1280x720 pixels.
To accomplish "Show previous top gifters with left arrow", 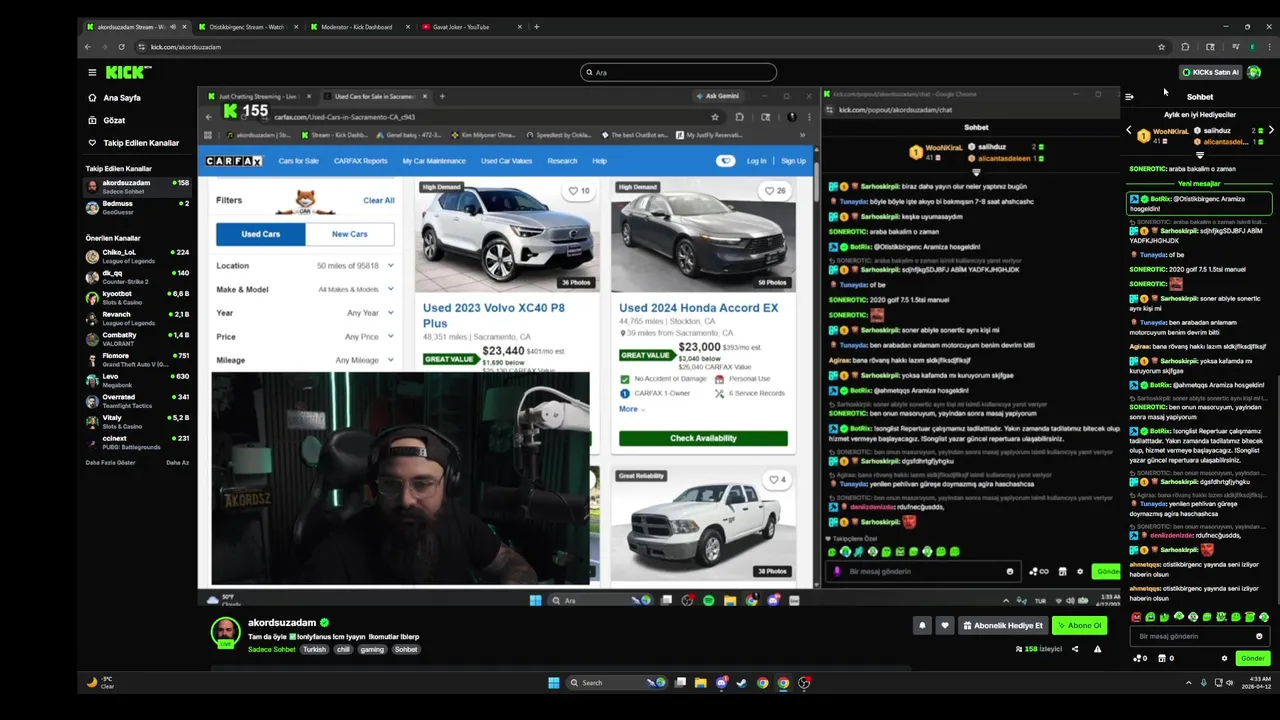I will pyautogui.click(x=1129, y=131).
